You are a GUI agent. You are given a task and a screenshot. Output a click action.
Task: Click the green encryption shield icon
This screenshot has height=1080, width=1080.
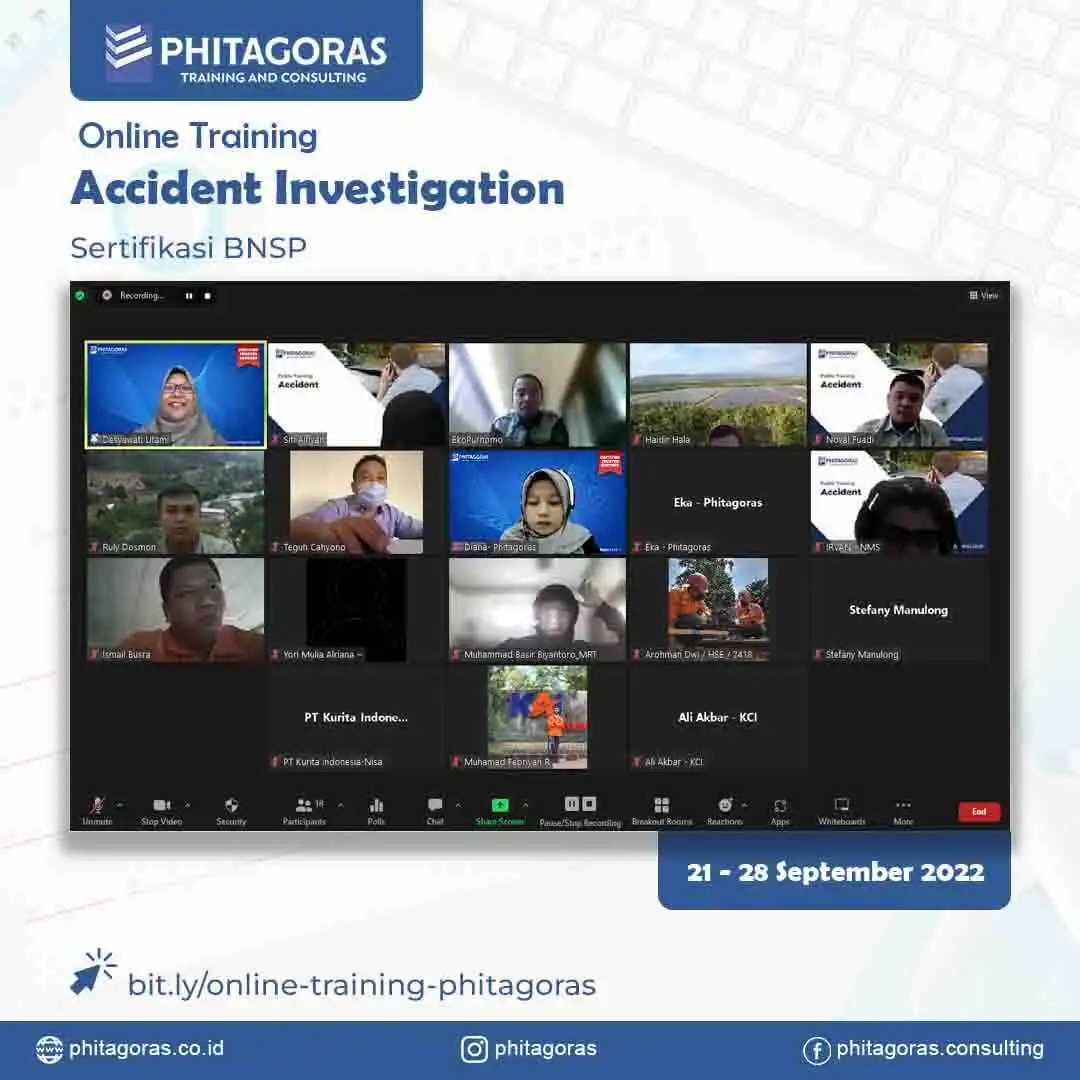(x=80, y=295)
